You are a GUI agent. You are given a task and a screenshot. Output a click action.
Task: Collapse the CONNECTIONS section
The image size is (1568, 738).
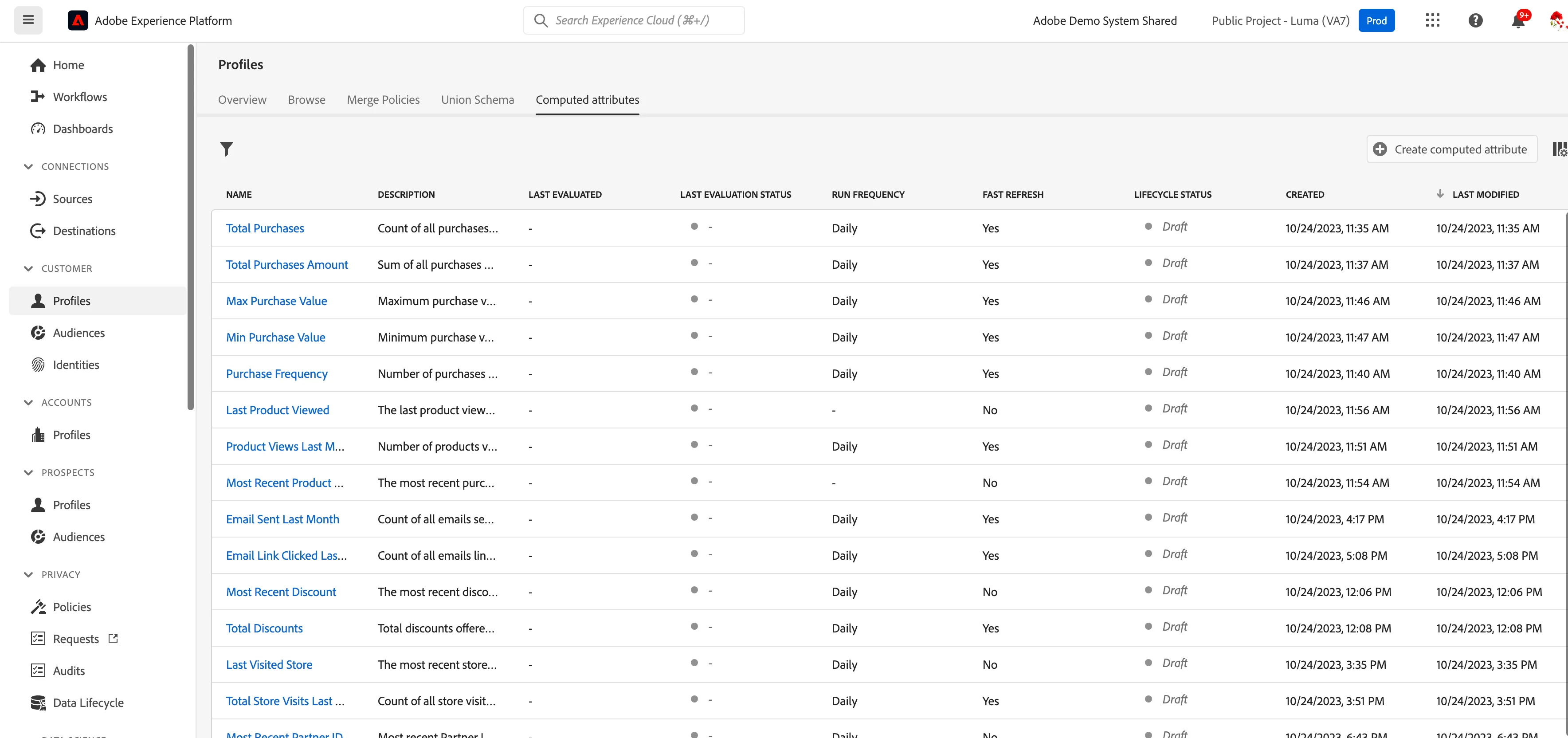coord(28,167)
